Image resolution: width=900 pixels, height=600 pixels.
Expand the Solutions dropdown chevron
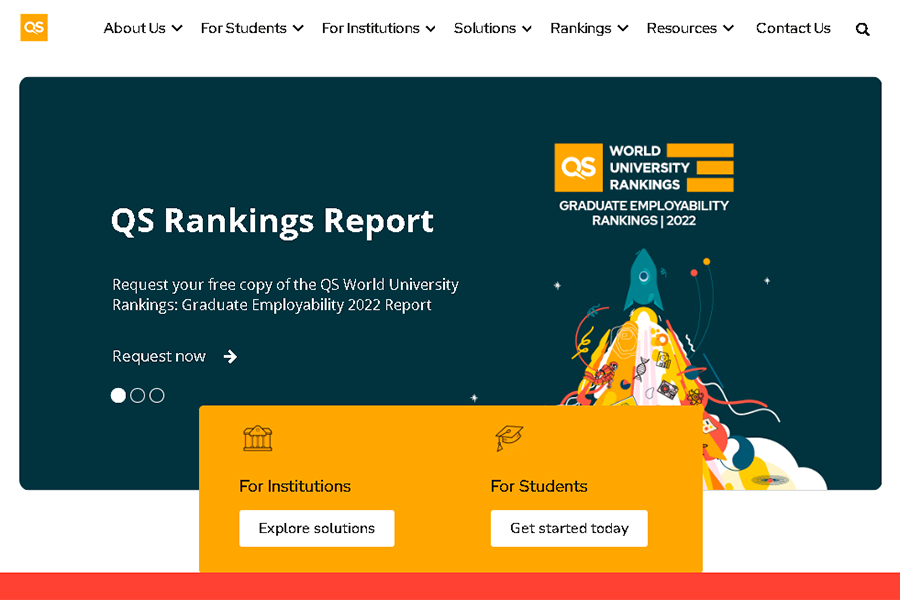(527, 28)
